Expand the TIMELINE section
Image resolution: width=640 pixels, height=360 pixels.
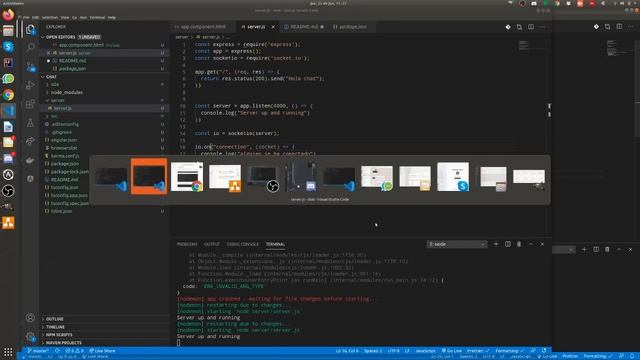(56, 327)
